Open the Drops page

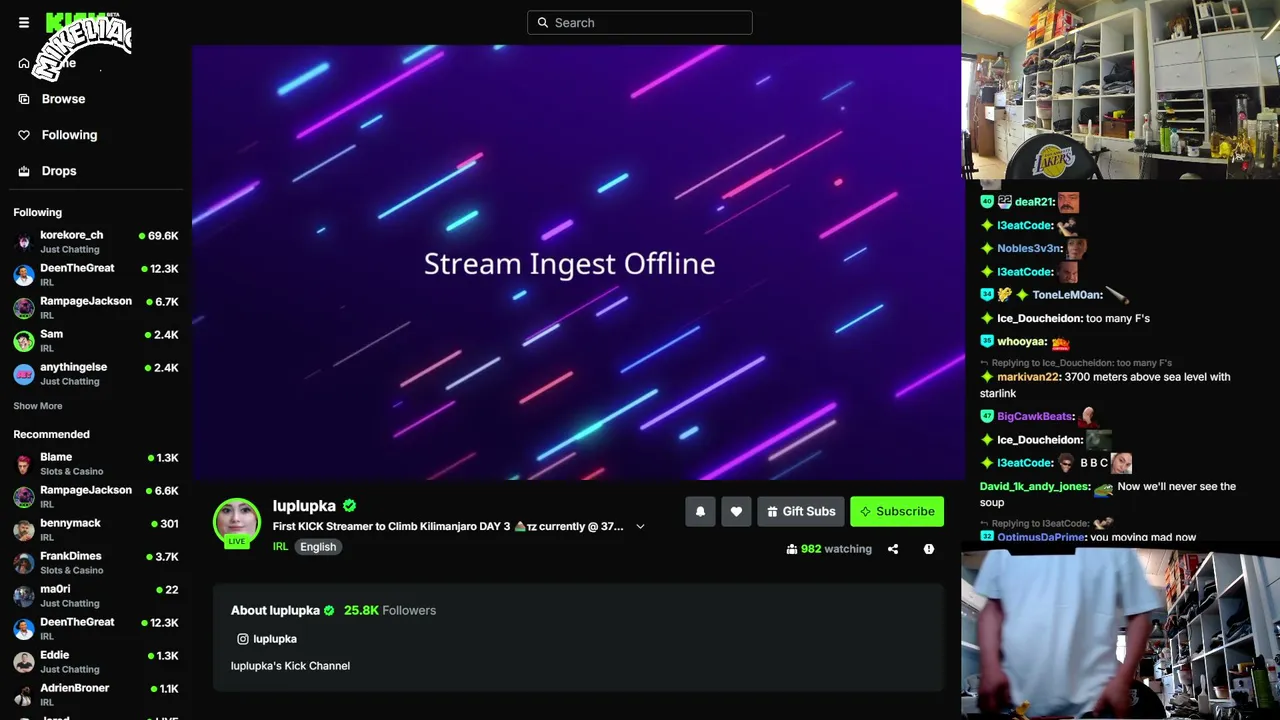59,171
